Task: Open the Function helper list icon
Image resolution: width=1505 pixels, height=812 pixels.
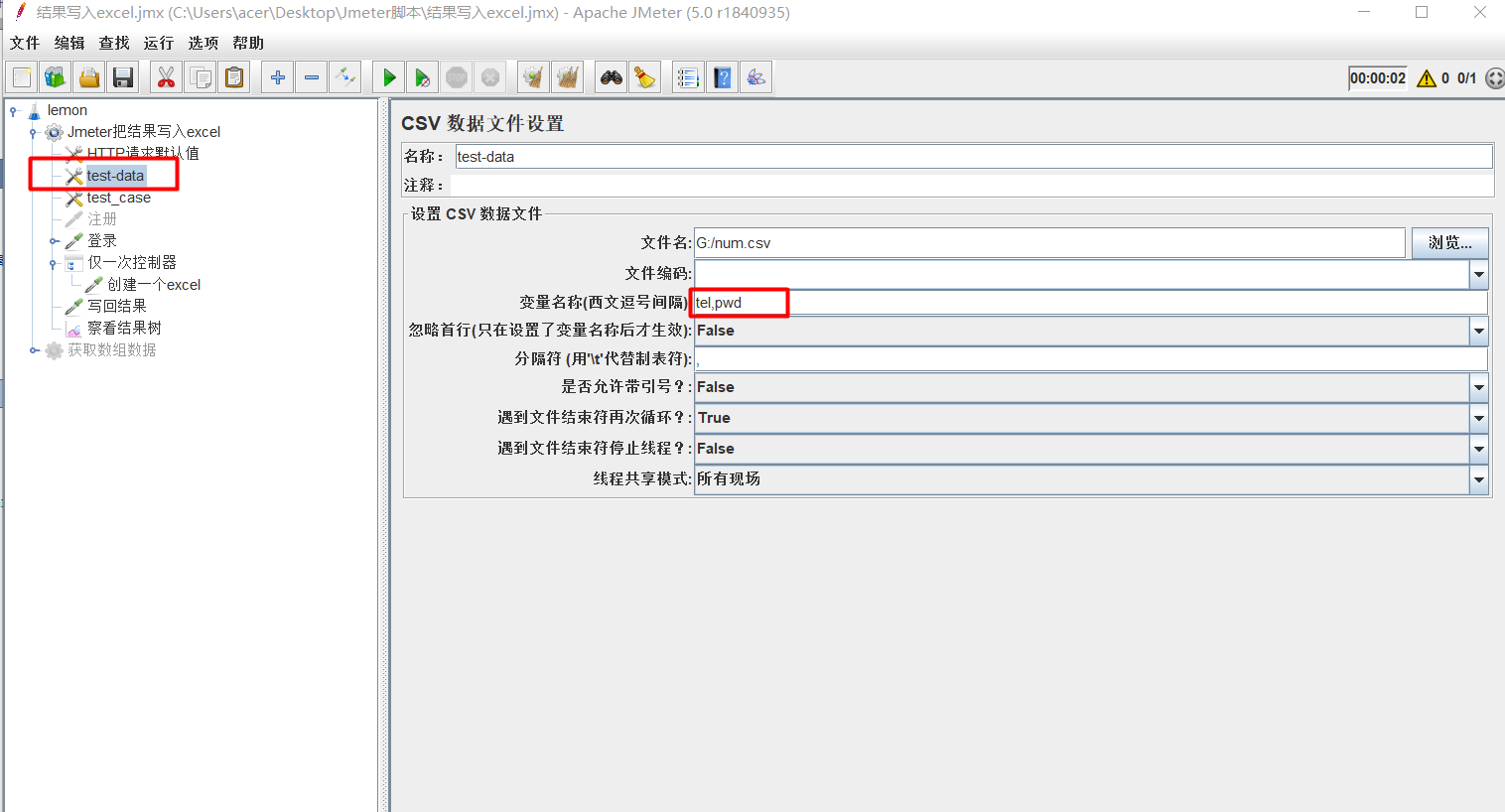Action: 688,77
